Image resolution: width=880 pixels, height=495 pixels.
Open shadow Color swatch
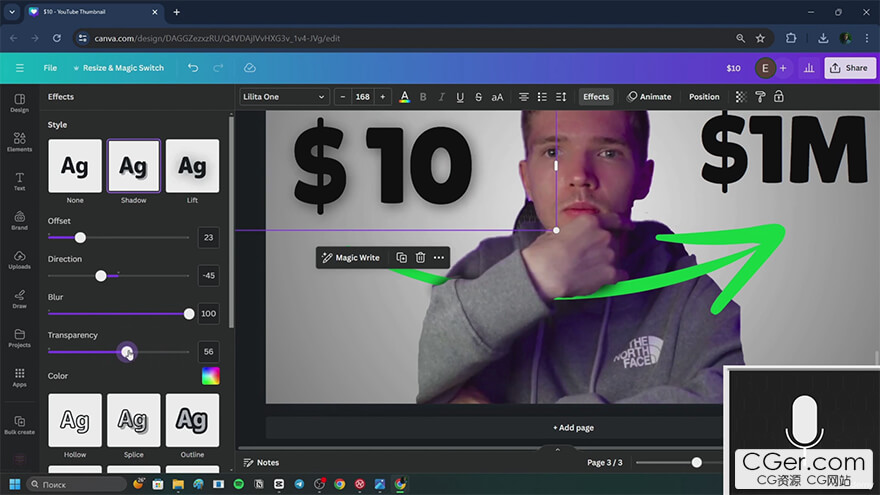(210, 376)
